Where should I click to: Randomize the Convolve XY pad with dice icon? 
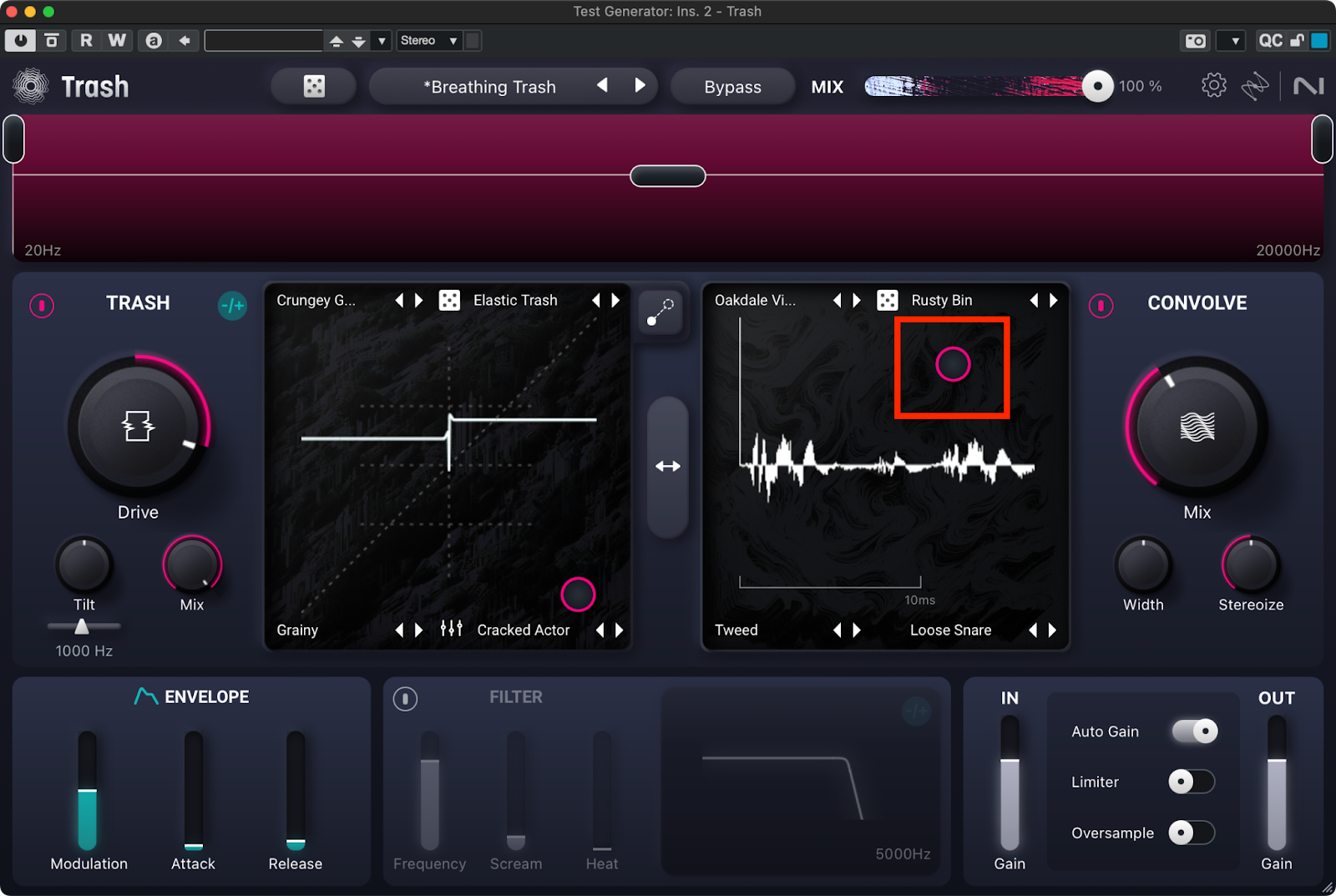tap(888, 300)
